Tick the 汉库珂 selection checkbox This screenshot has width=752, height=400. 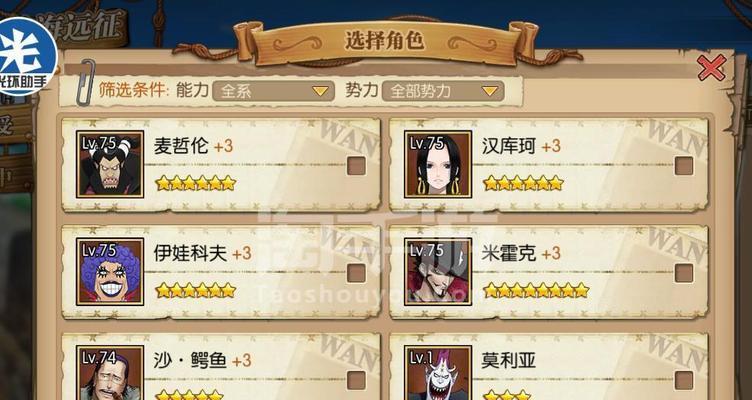(x=684, y=166)
